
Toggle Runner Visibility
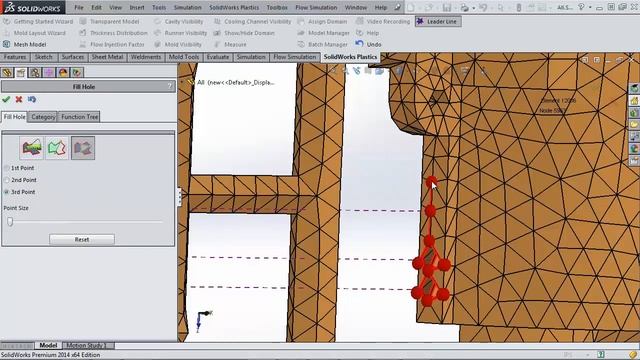click(x=180, y=33)
